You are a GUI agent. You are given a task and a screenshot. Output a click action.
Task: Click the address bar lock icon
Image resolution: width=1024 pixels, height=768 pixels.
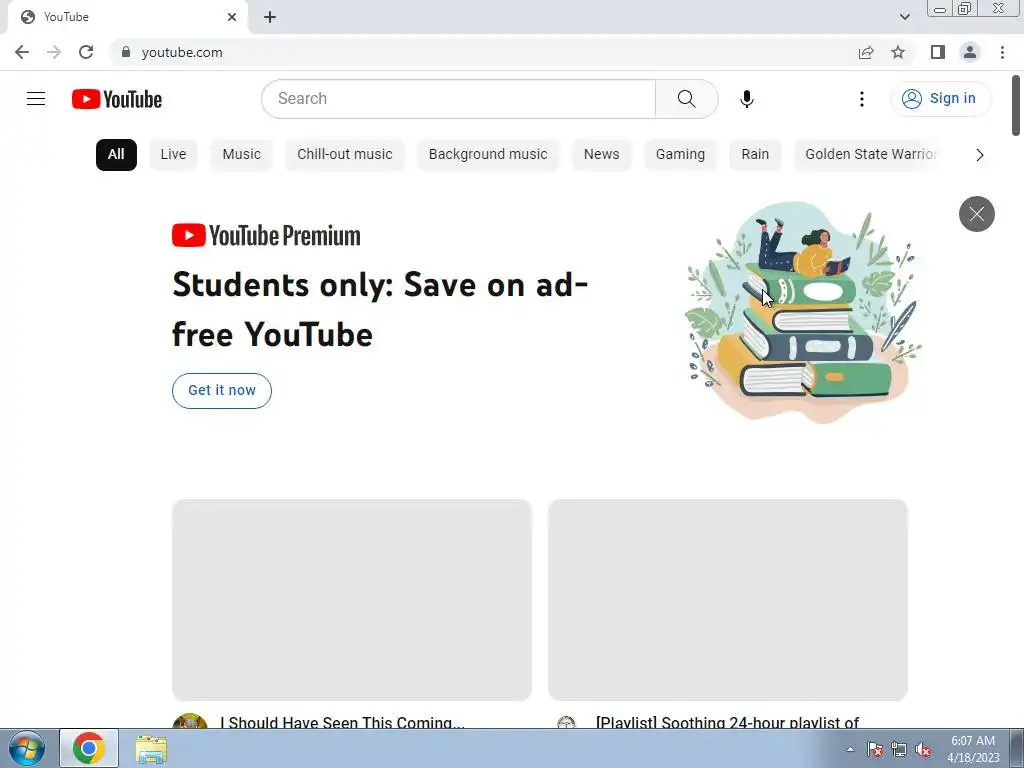coord(126,52)
